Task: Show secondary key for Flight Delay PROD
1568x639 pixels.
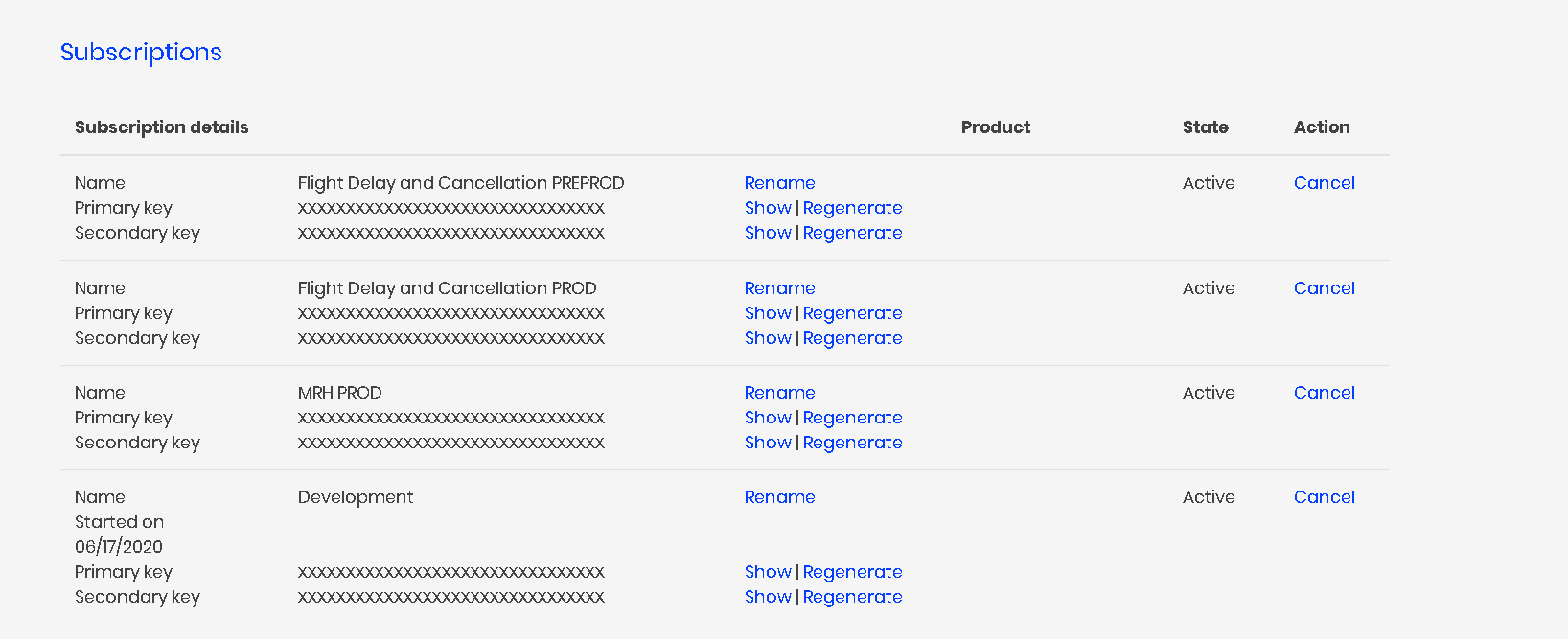Action: tap(768, 338)
